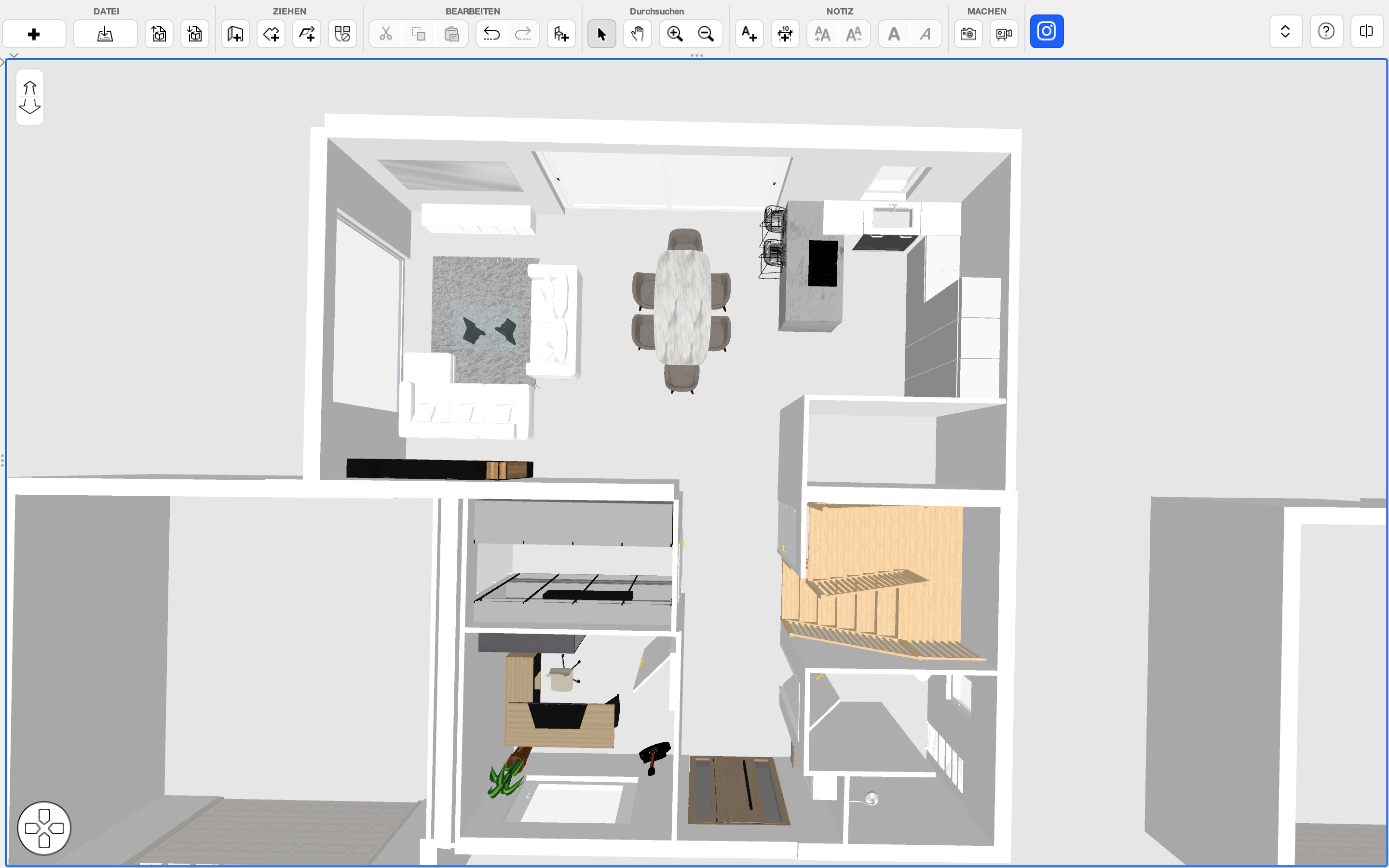1389x868 pixels.
Task: Click the zoom out magnifier
Action: click(x=706, y=34)
